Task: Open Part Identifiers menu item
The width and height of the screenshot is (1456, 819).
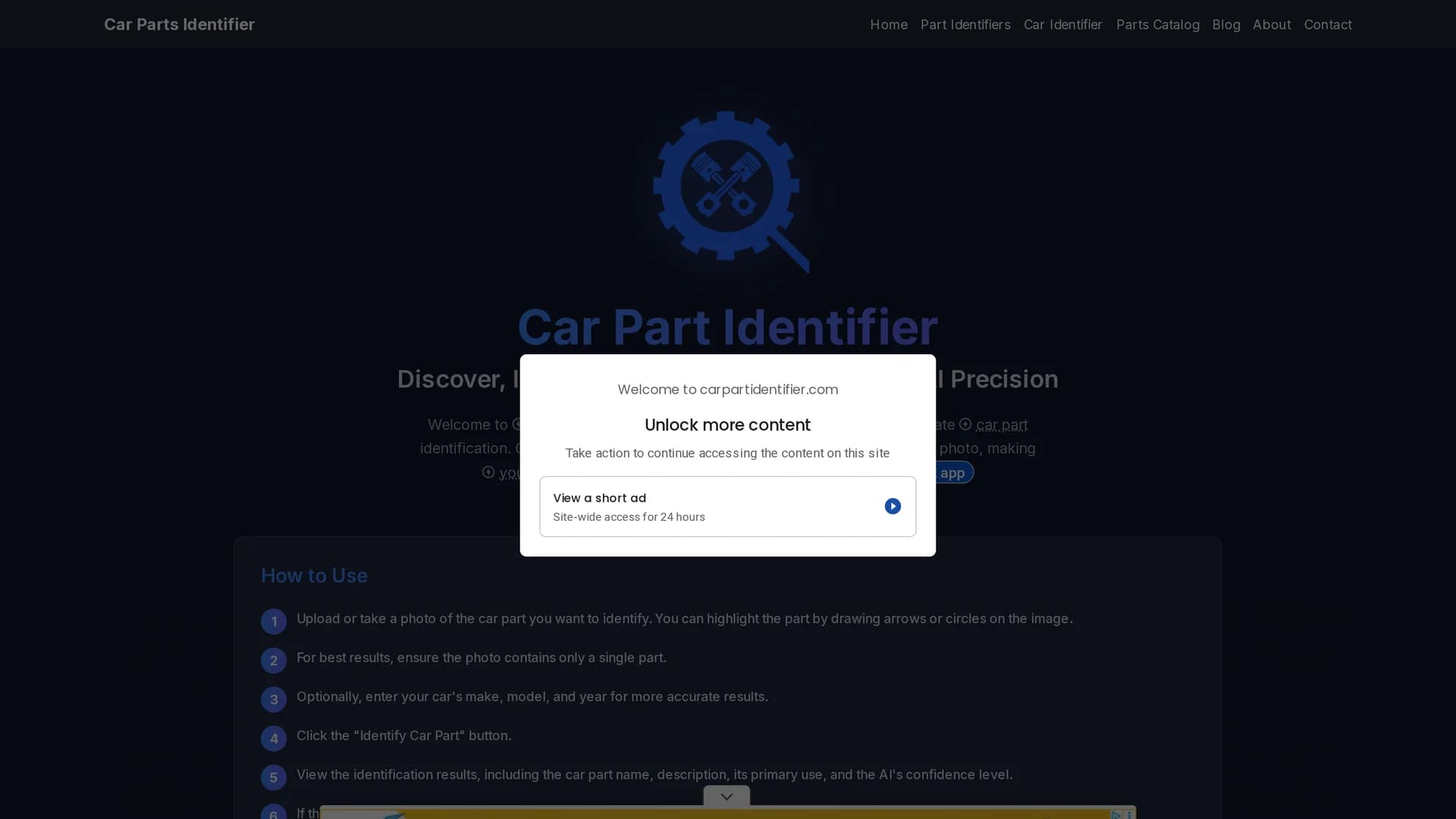Action: click(965, 24)
